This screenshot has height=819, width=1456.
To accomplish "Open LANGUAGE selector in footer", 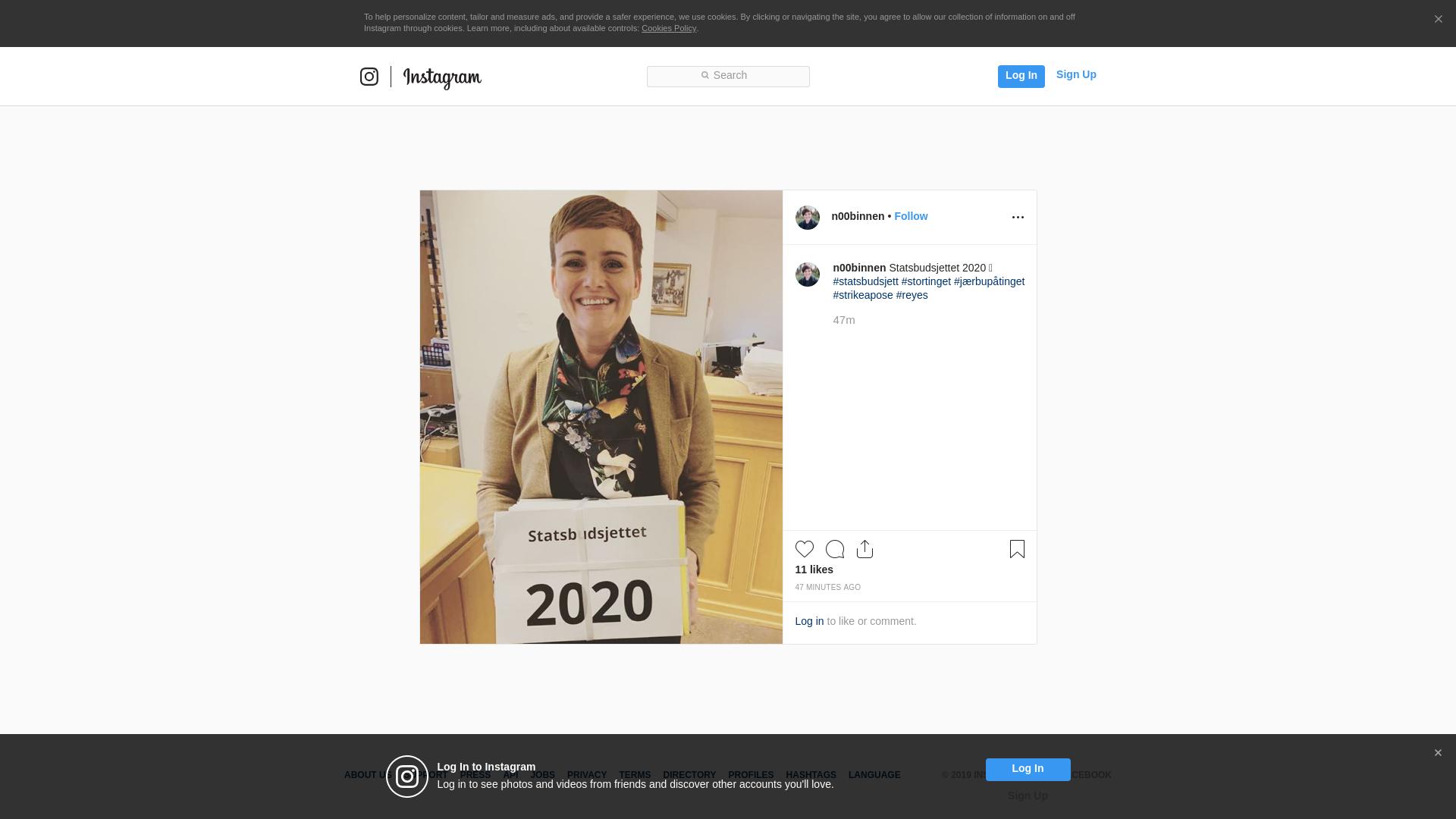I will (874, 775).
